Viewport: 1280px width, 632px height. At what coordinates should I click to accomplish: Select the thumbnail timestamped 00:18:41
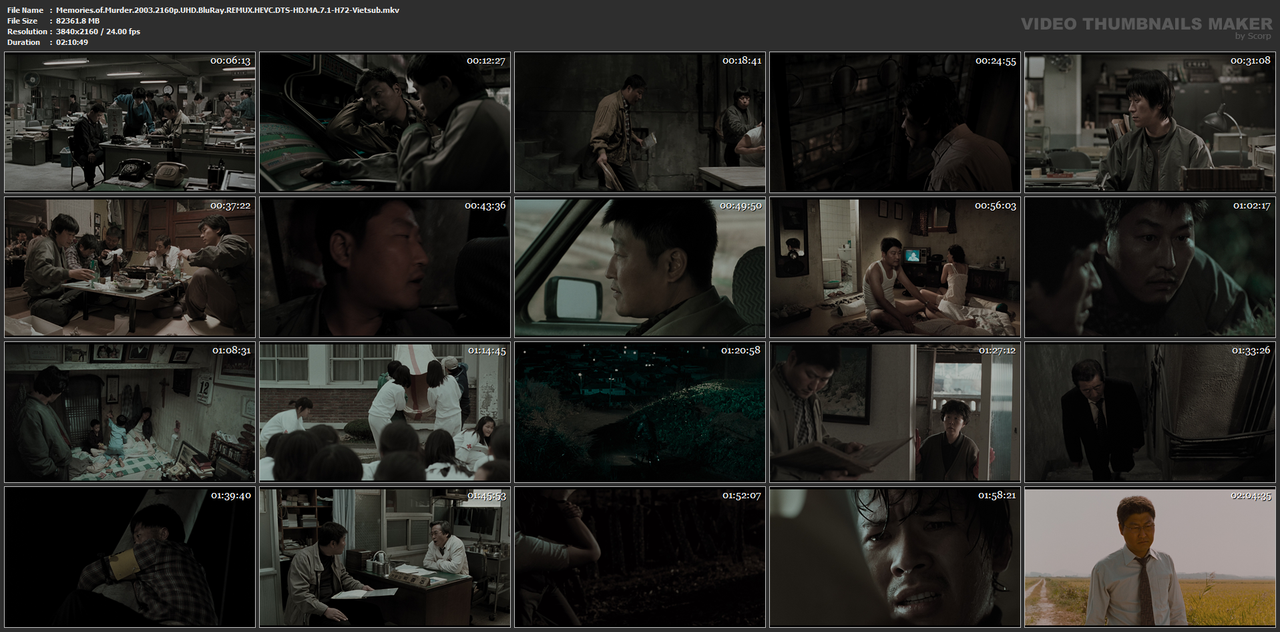(x=640, y=122)
